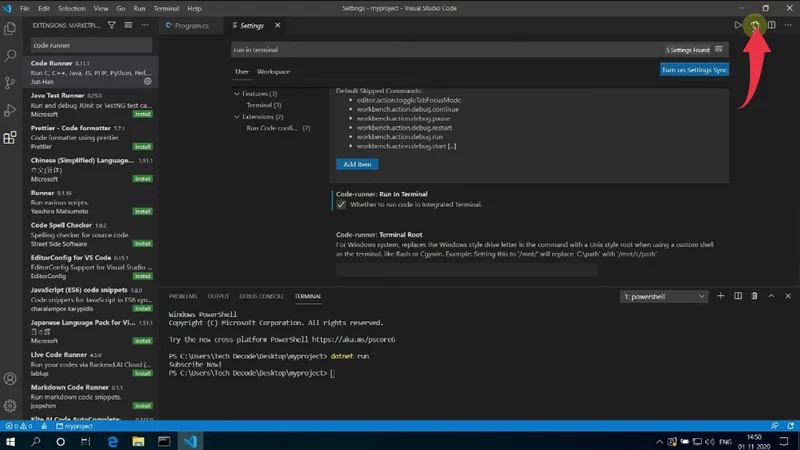Viewport: 800px width, 450px height.
Task: Click the extensions search box with code runner
Action: pyautogui.click(x=90, y=45)
